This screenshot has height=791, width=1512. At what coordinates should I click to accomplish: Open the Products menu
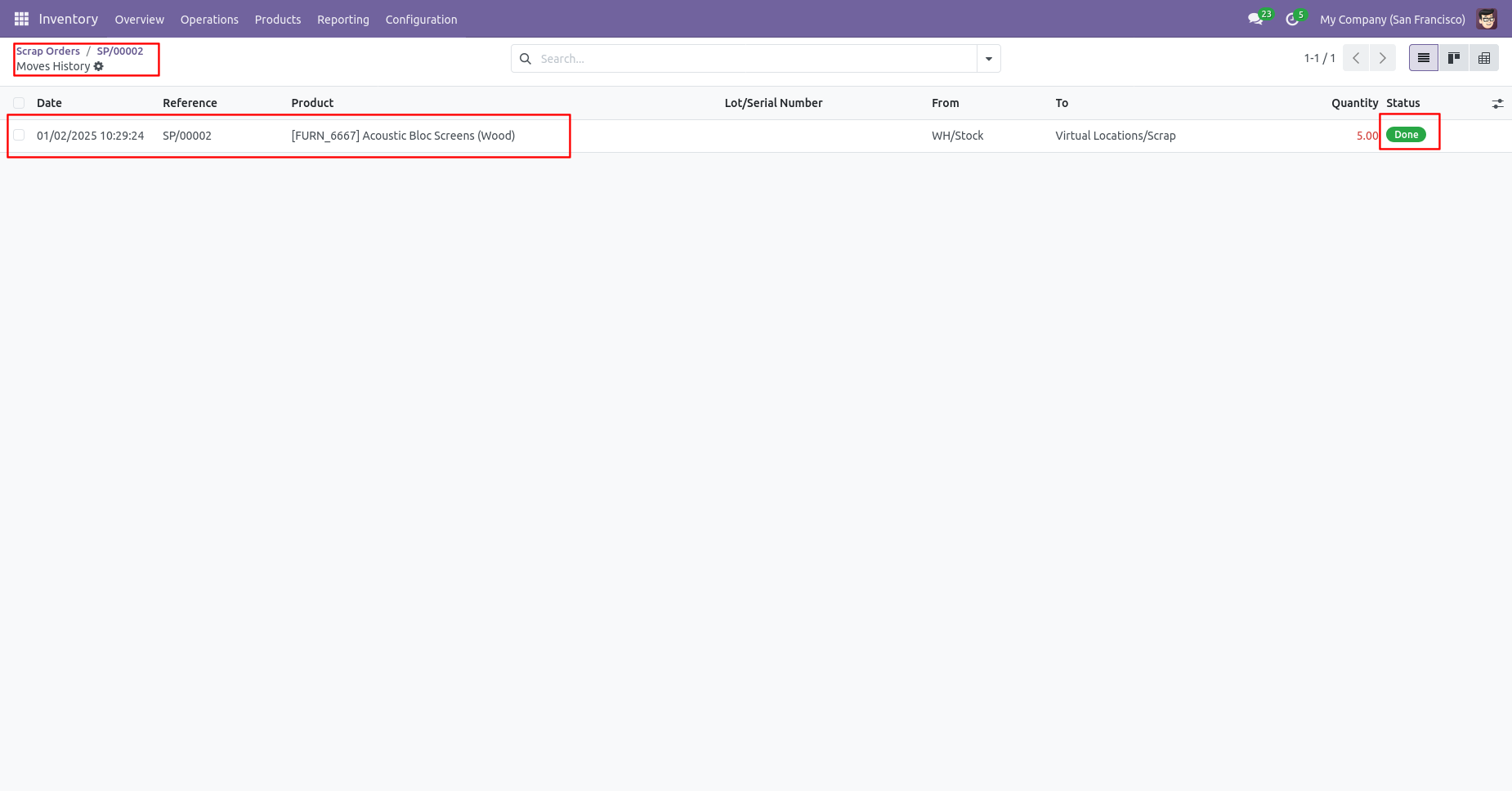(x=278, y=20)
